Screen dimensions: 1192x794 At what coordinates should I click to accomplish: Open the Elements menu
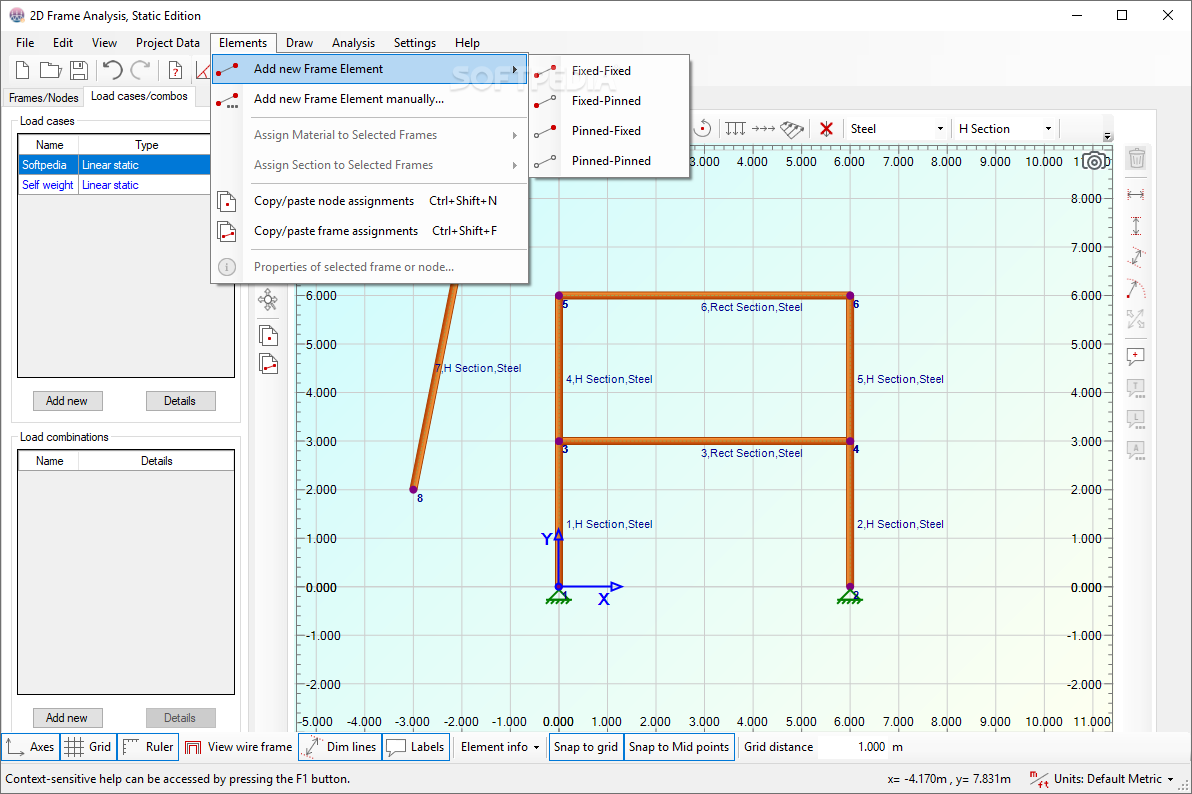(243, 43)
